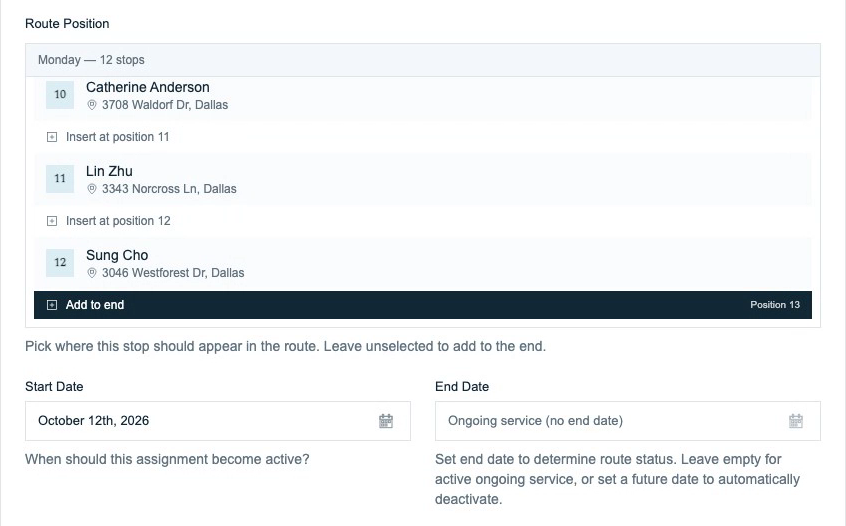Choose Insert at position 11
The image size is (846, 526).
coord(422,137)
